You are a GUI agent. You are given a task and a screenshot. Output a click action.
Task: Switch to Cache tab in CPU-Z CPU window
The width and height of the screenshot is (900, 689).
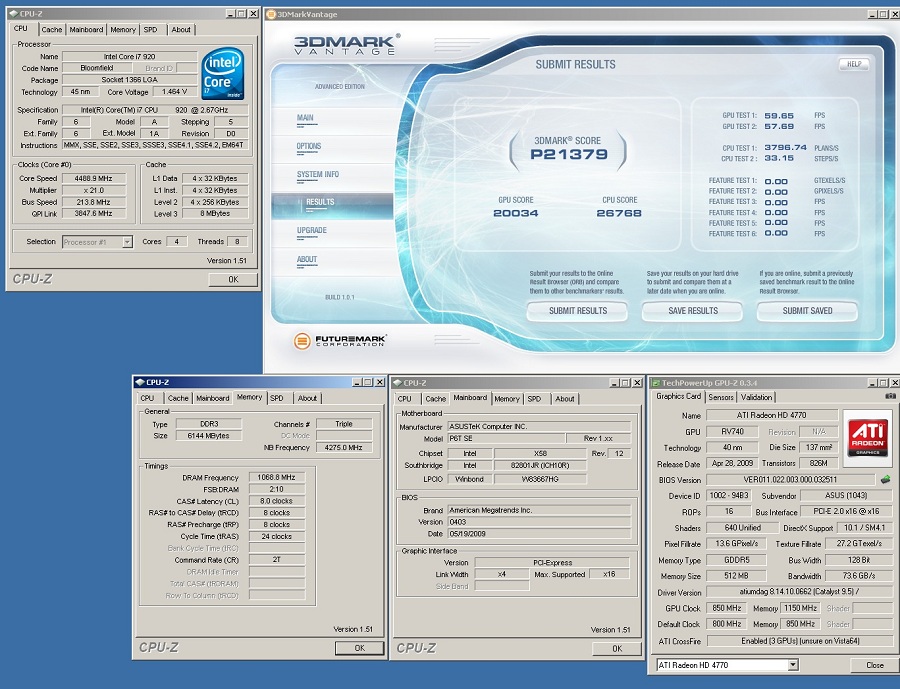(x=52, y=29)
